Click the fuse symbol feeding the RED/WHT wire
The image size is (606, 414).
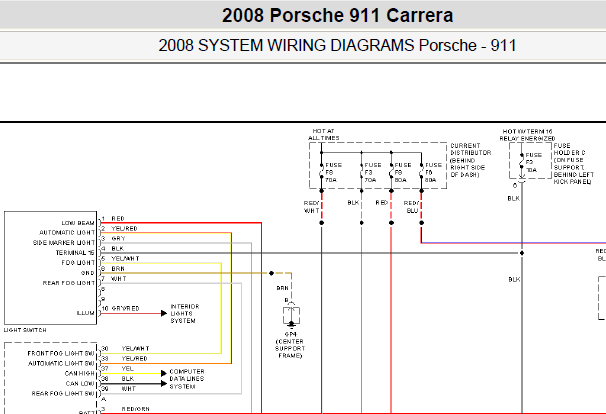(322, 172)
